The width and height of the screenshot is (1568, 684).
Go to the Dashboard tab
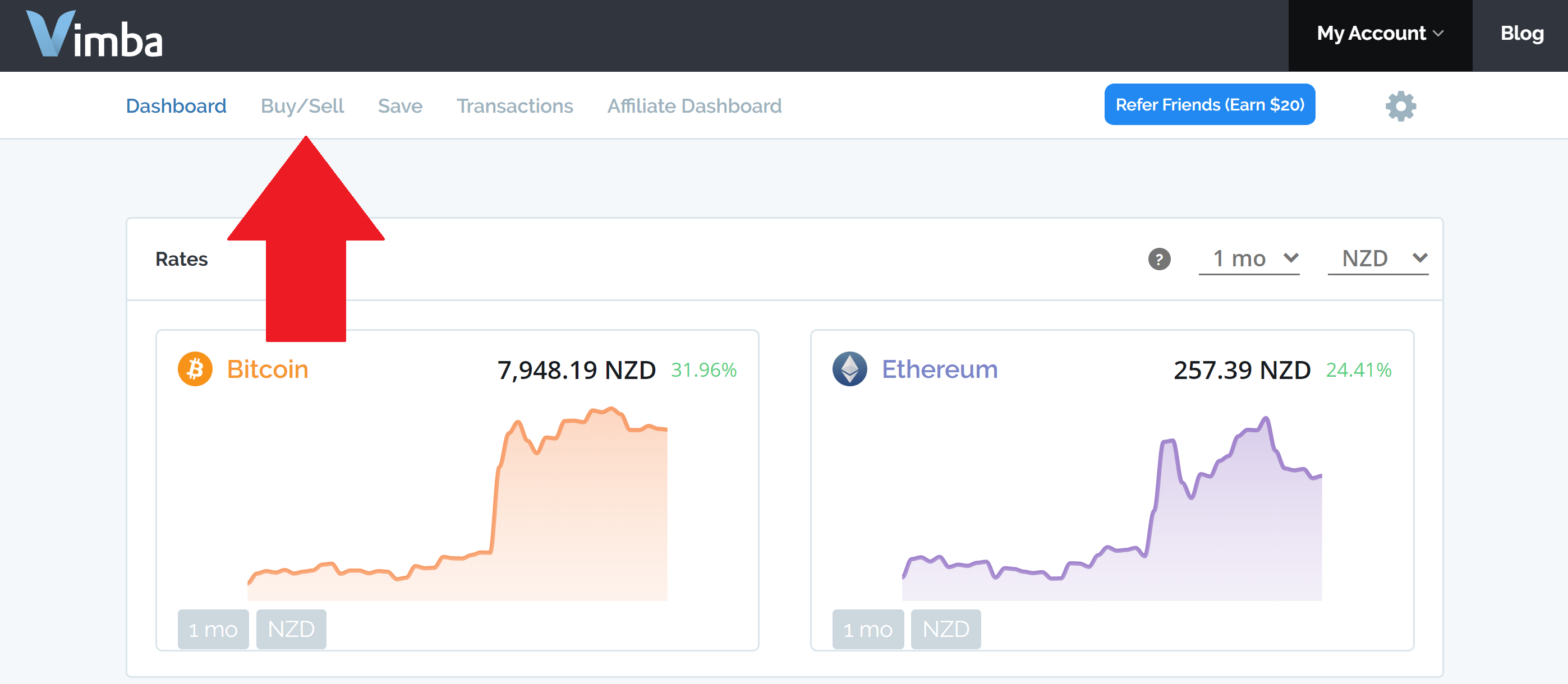click(x=176, y=106)
